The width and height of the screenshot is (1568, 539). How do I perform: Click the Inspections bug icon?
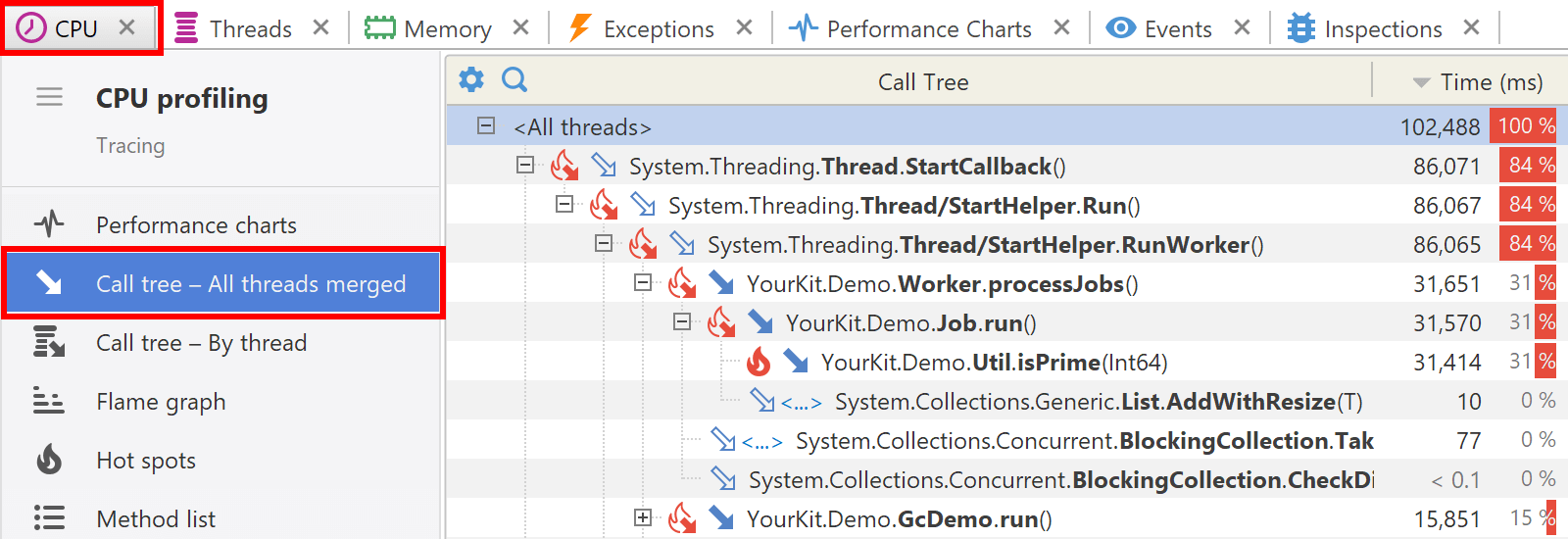click(1301, 28)
